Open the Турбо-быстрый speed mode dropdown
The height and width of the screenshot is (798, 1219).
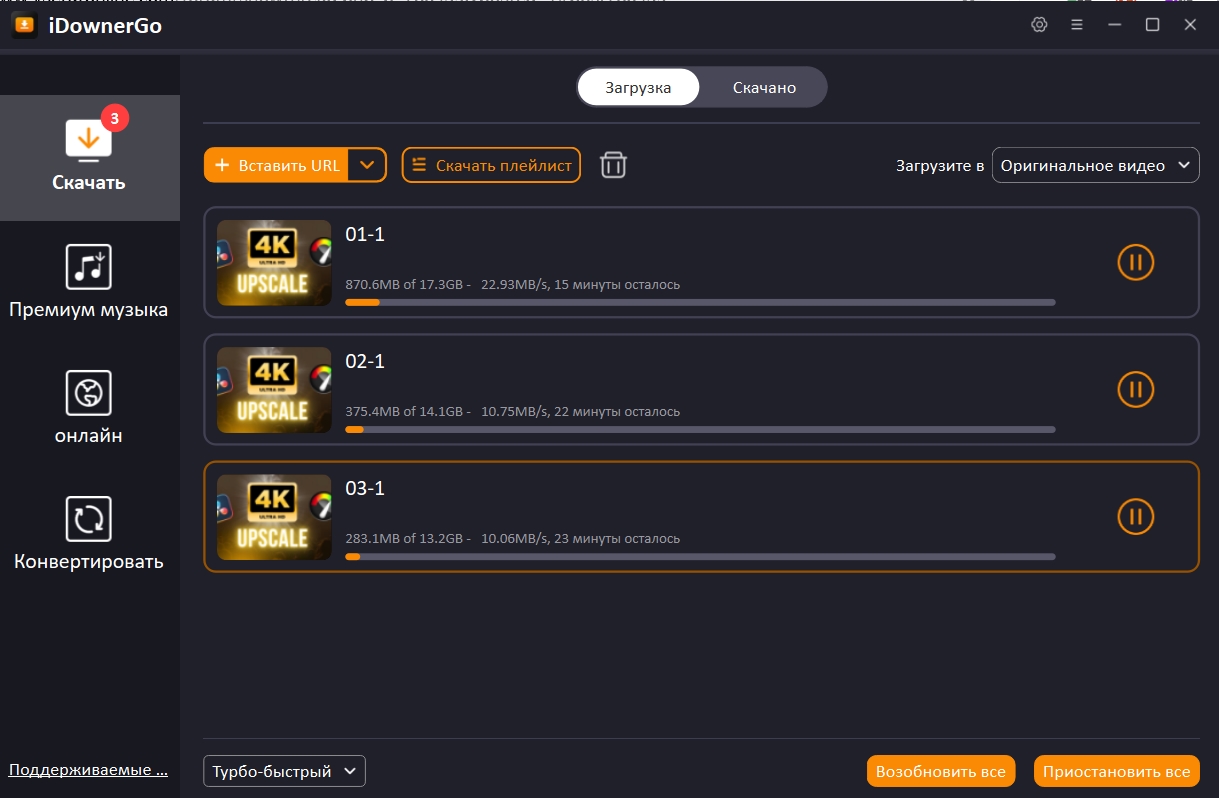coord(284,771)
